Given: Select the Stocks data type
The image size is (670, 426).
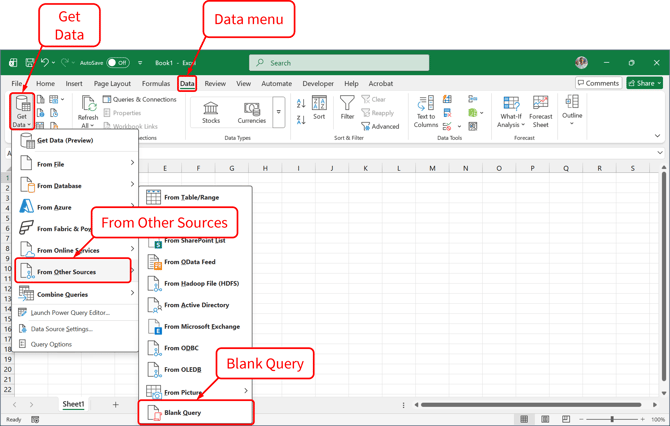Looking at the screenshot, I should (x=211, y=112).
